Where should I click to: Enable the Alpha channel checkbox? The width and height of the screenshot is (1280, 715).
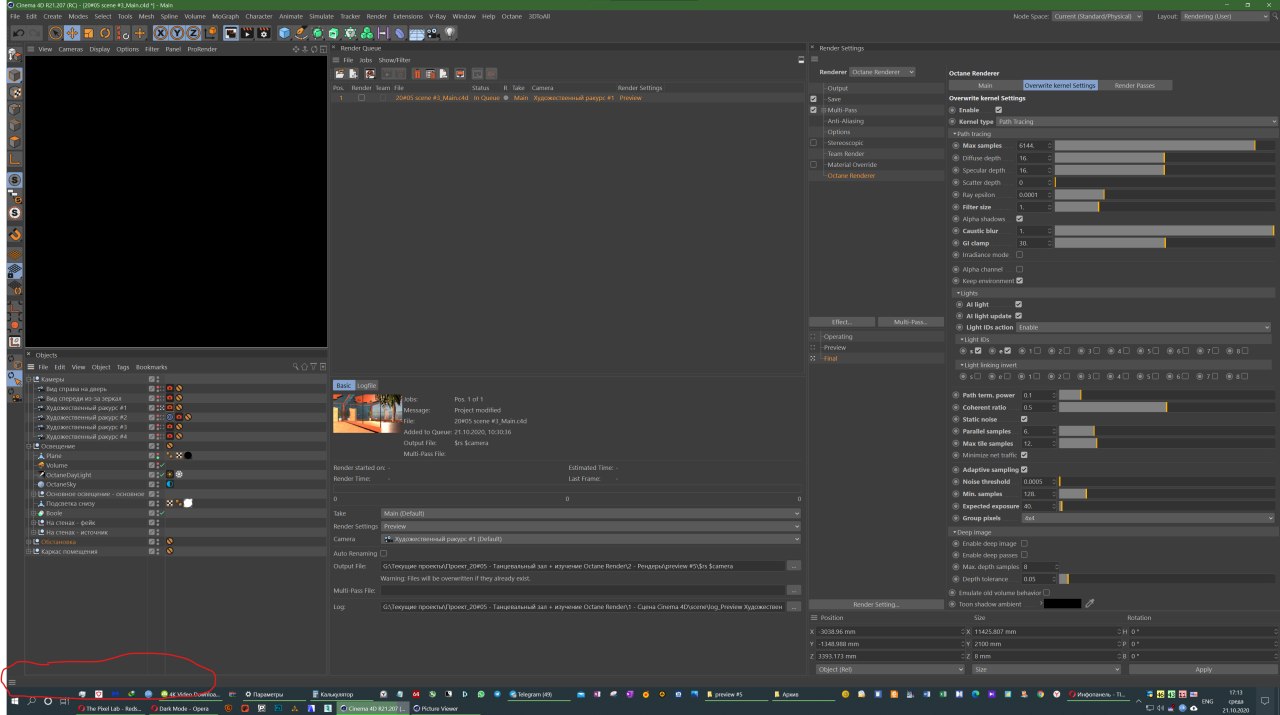click(x=1019, y=269)
